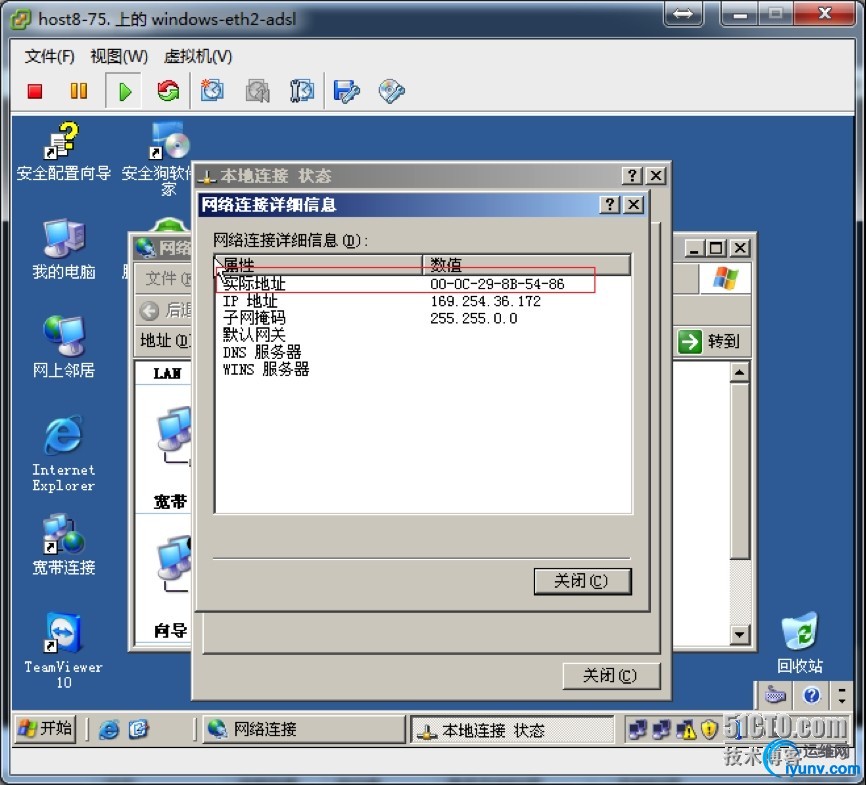Connect CD/DVD device icon in toolbar
Image resolution: width=866 pixels, height=785 pixels.
pyautogui.click(x=392, y=91)
